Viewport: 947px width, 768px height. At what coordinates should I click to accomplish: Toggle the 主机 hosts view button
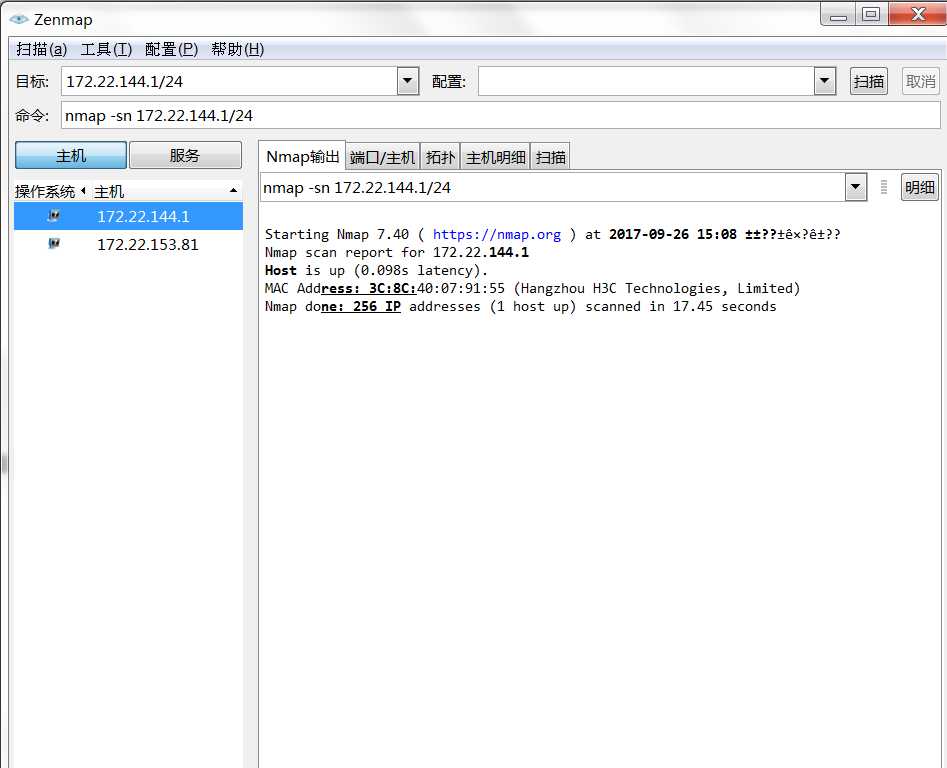[71, 155]
